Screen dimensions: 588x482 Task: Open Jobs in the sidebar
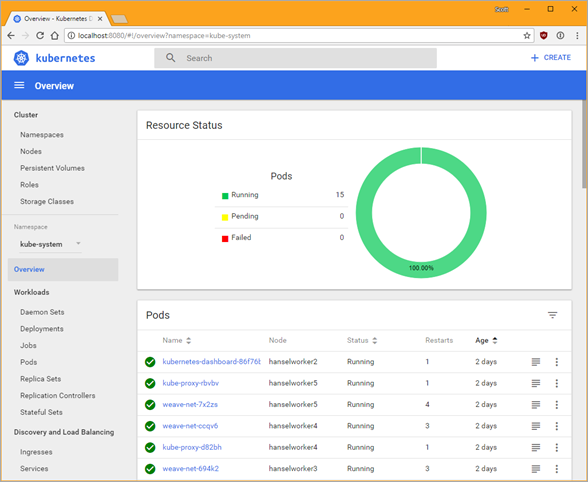[x=28, y=345]
